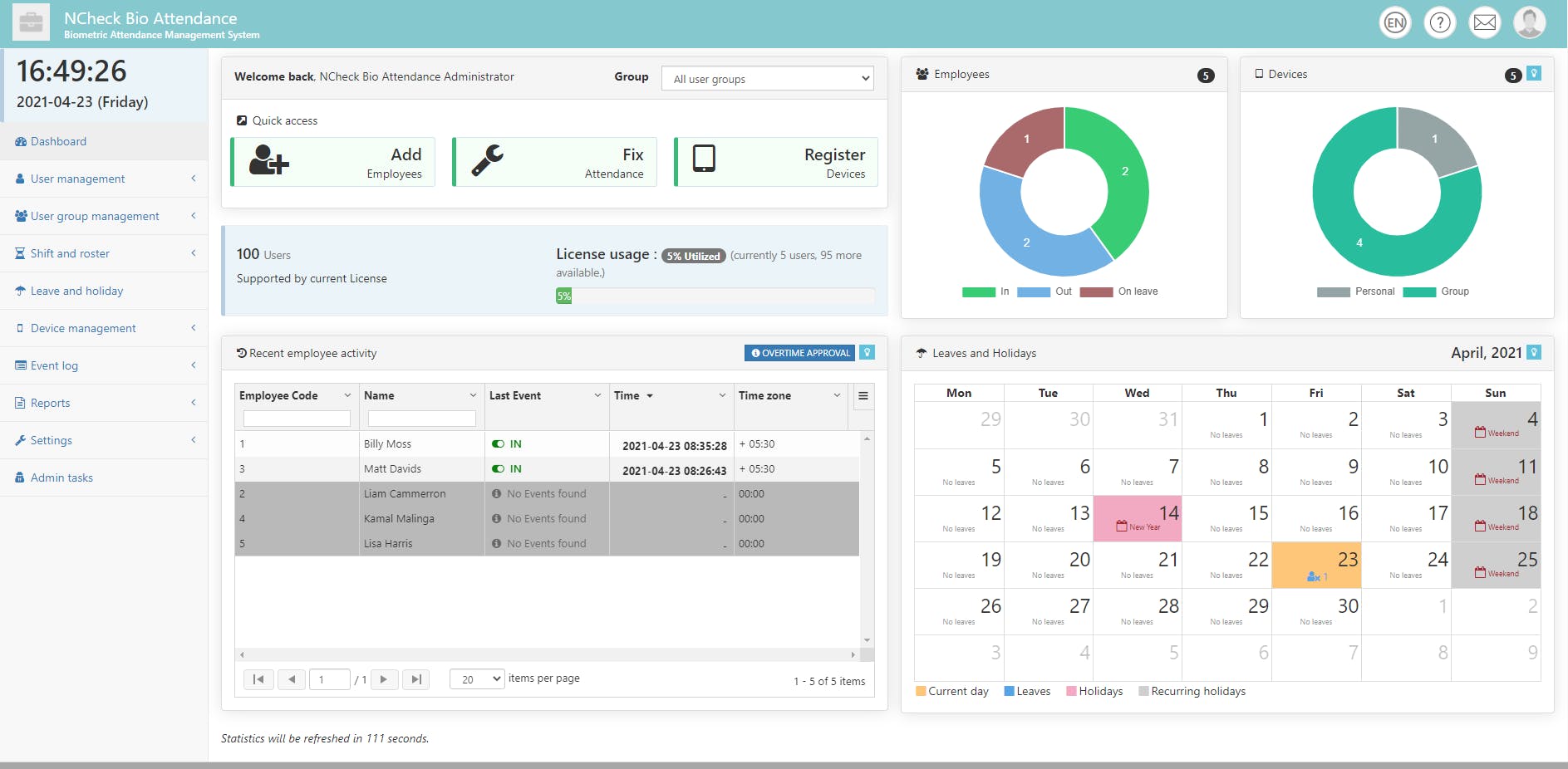
Task: Click the help question mark icon
Action: tap(1440, 22)
